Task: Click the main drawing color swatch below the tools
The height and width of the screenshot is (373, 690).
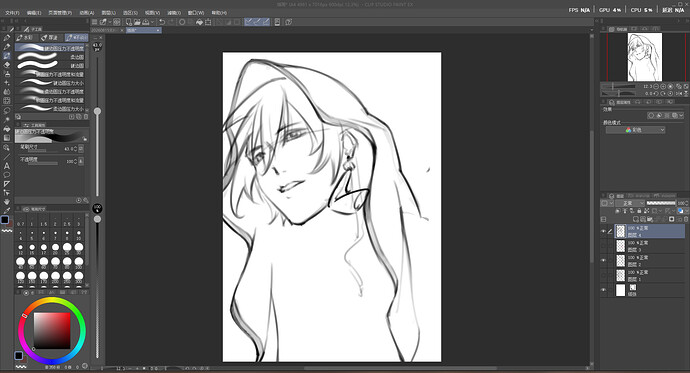Action: point(5,219)
